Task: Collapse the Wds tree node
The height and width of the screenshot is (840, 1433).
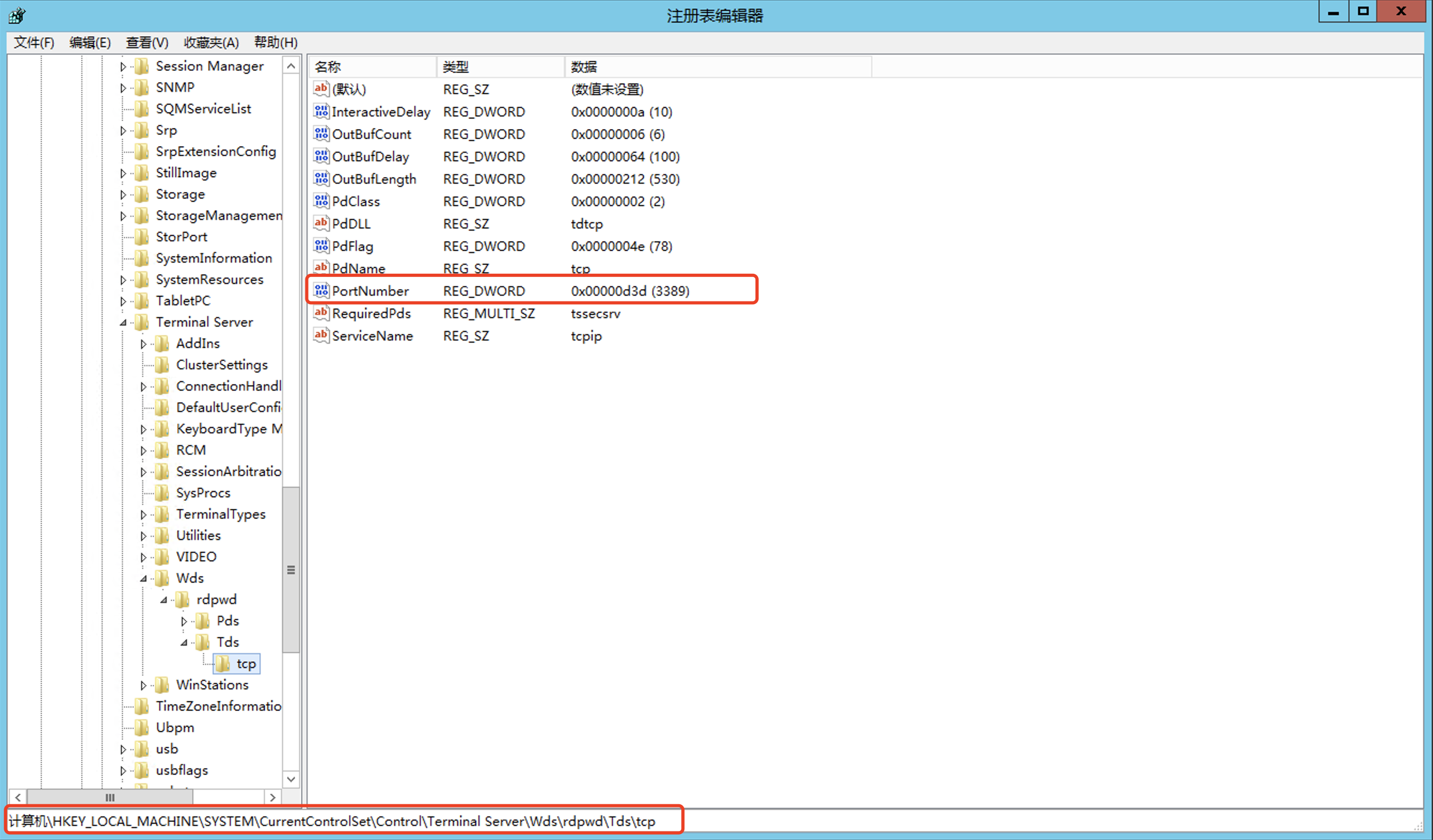Action: click(143, 579)
